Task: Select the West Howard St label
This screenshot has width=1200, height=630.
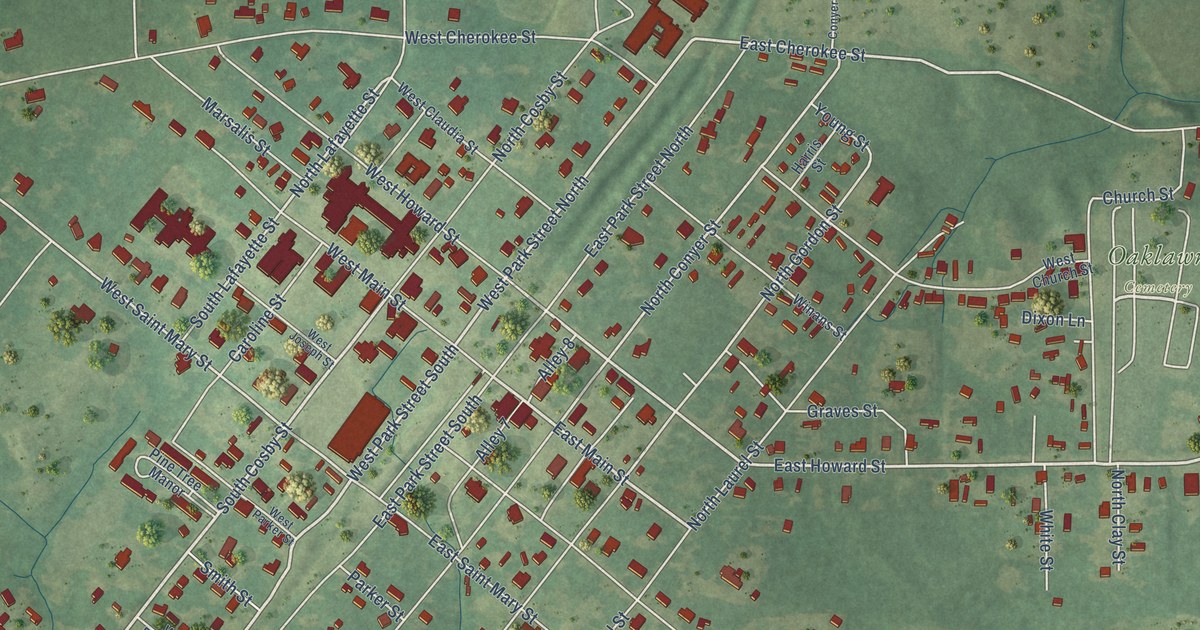Action: pyautogui.click(x=412, y=204)
